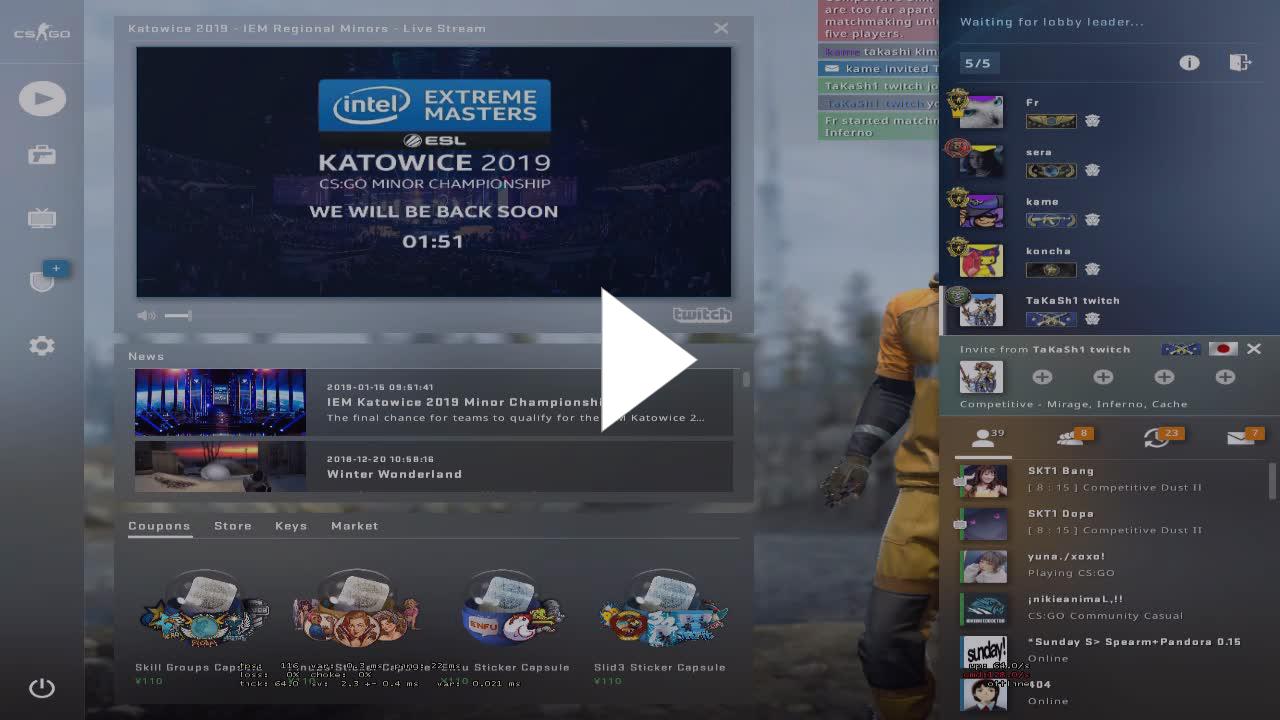The height and width of the screenshot is (720, 1280).
Task: Open the IEM Katowice 2019 Minor Championship news
Action: [434, 402]
